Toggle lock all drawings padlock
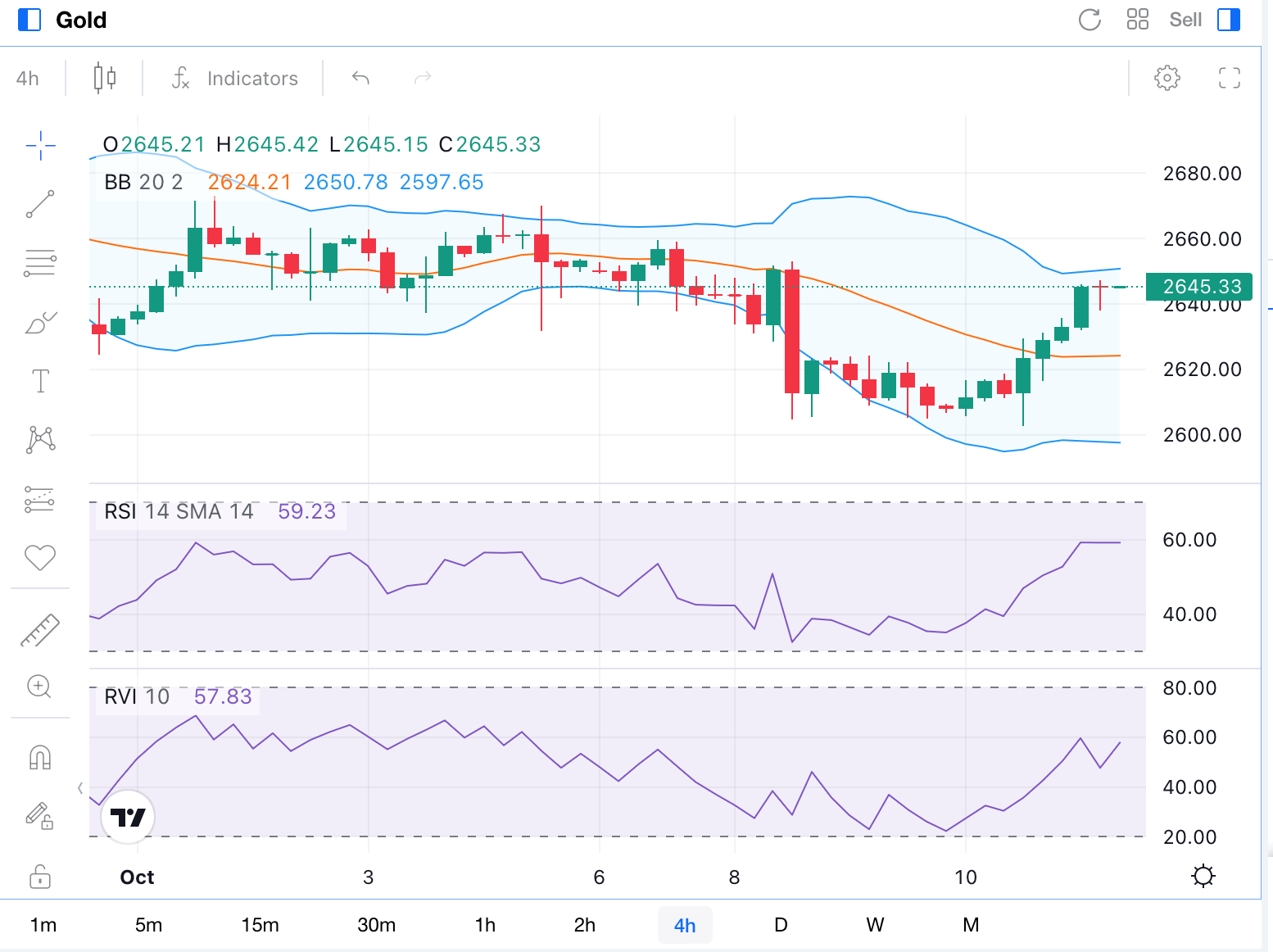This screenshot has height=952, width=1273. [x=40, y=877]
